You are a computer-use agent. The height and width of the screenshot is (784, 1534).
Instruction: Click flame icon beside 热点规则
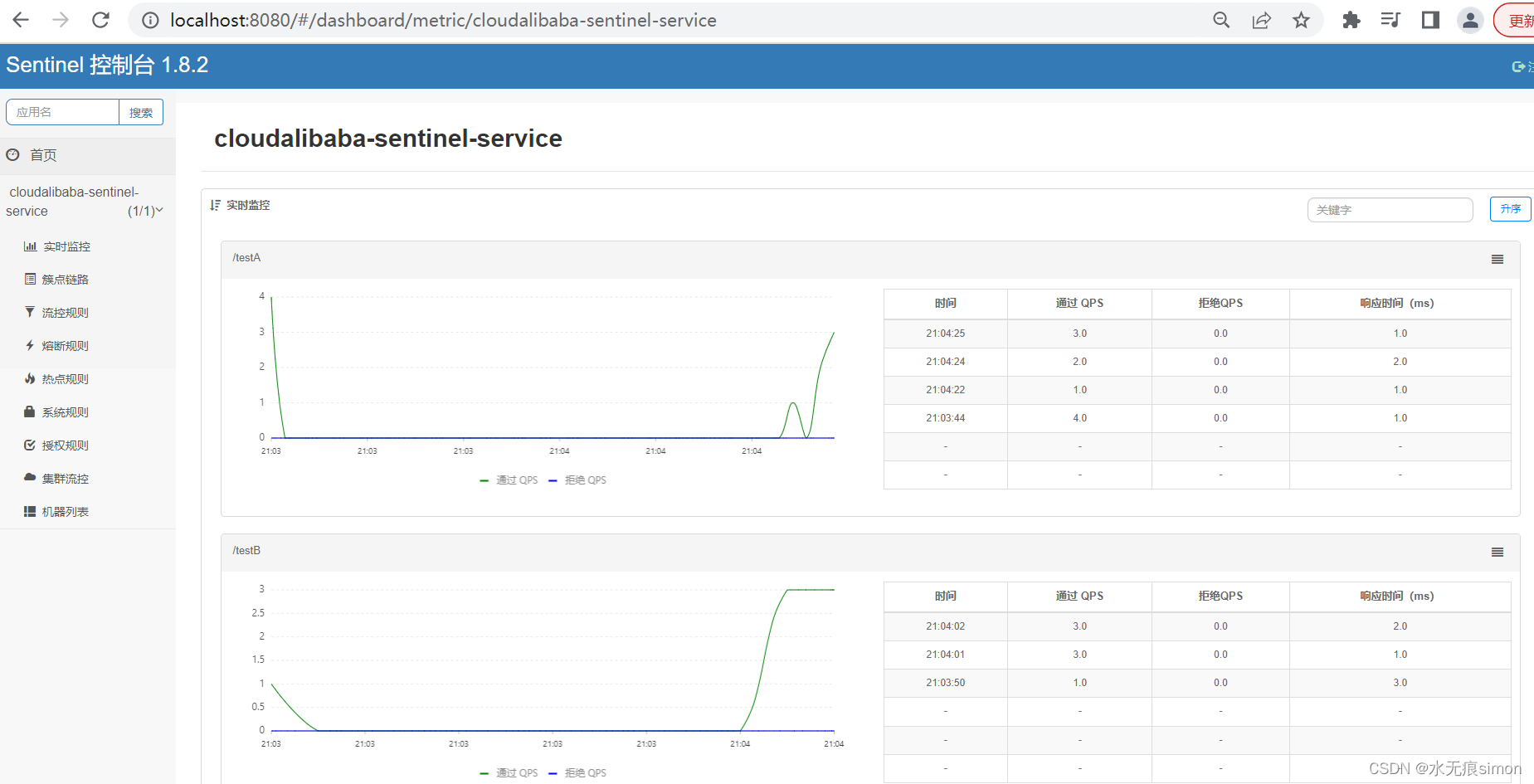[x=30, y=378]
